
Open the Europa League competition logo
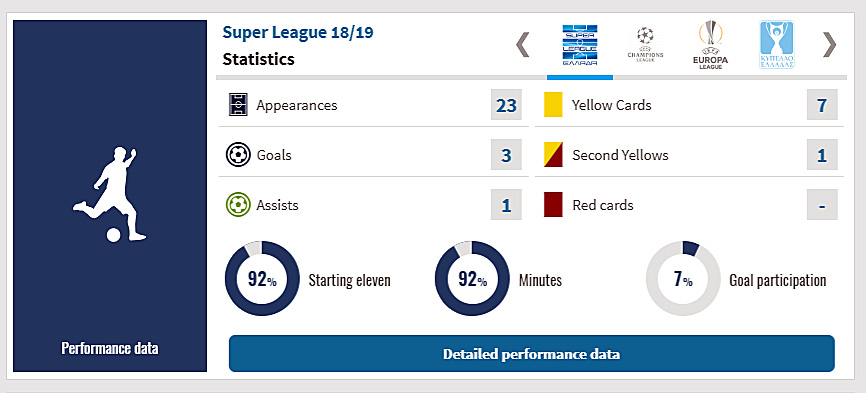click(710, 45)
